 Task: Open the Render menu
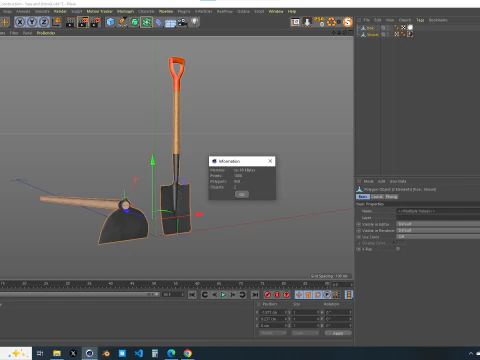(x=60, y=11)
